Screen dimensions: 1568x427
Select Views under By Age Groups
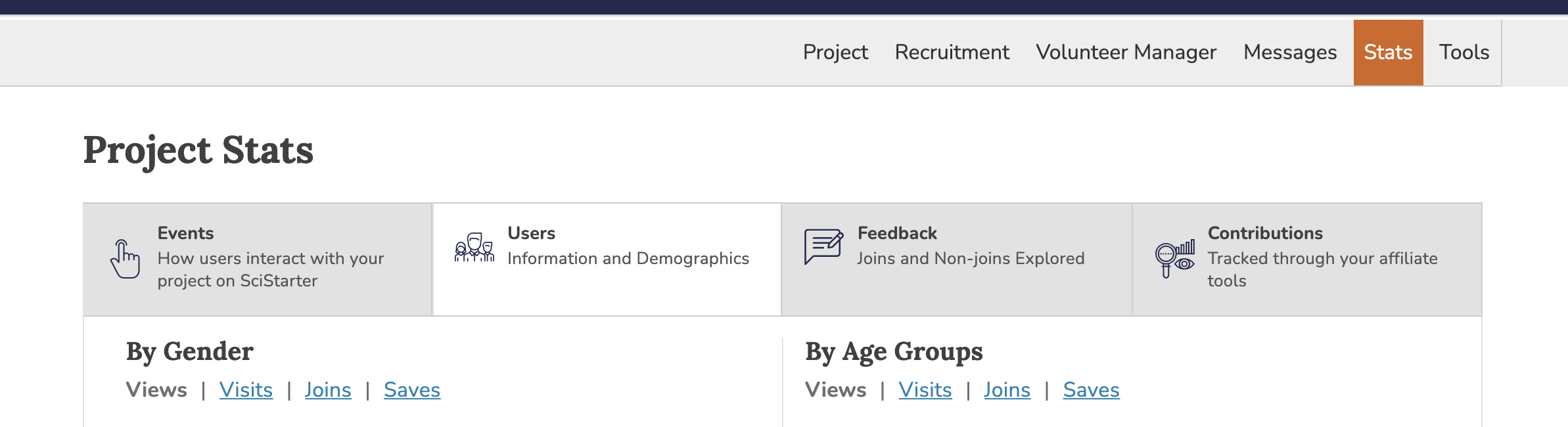click(836, 390)
